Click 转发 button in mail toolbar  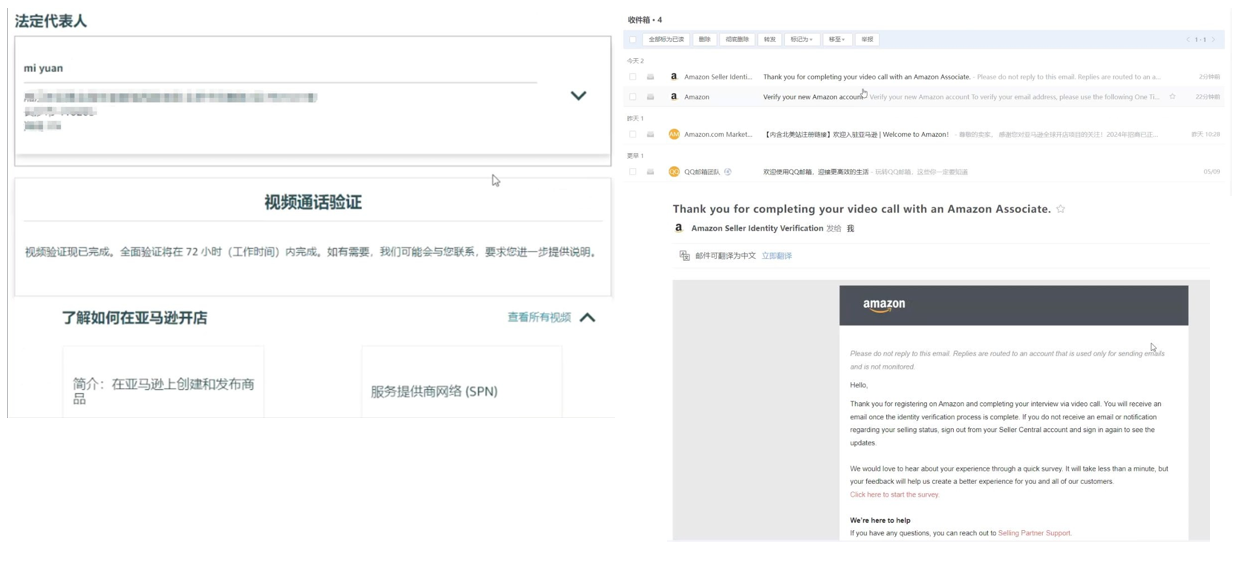click(x=770, y=40)
